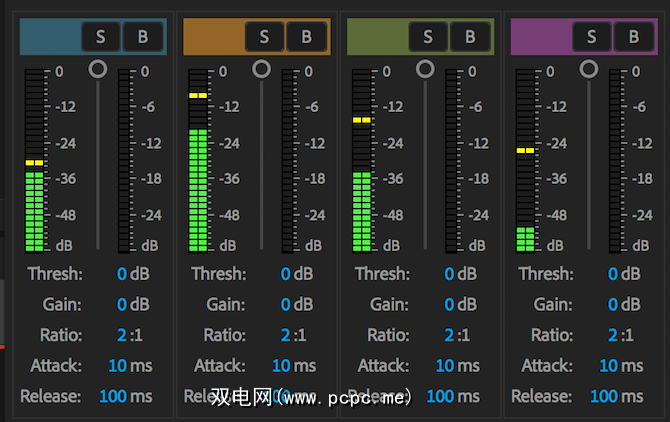Image resolution: width=670 pixels, height=422 pixels.
Task: Toggle solo on the green band
Action: 428,37
